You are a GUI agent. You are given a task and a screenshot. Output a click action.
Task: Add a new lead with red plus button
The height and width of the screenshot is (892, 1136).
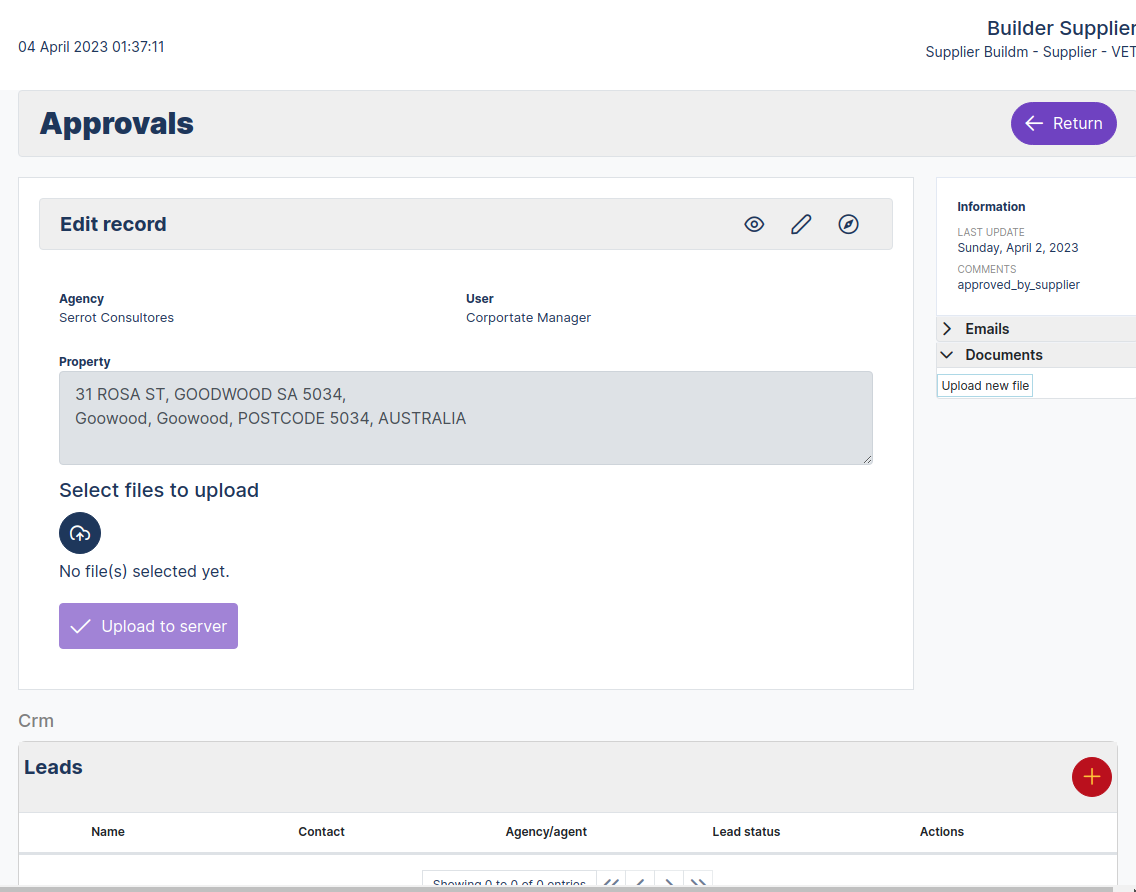(1091, 777)
